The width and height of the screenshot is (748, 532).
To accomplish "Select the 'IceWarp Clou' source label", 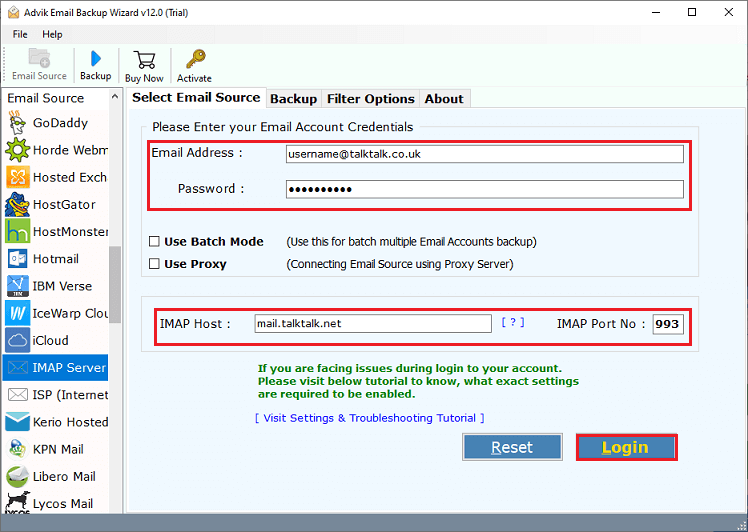I will (70, 313).
